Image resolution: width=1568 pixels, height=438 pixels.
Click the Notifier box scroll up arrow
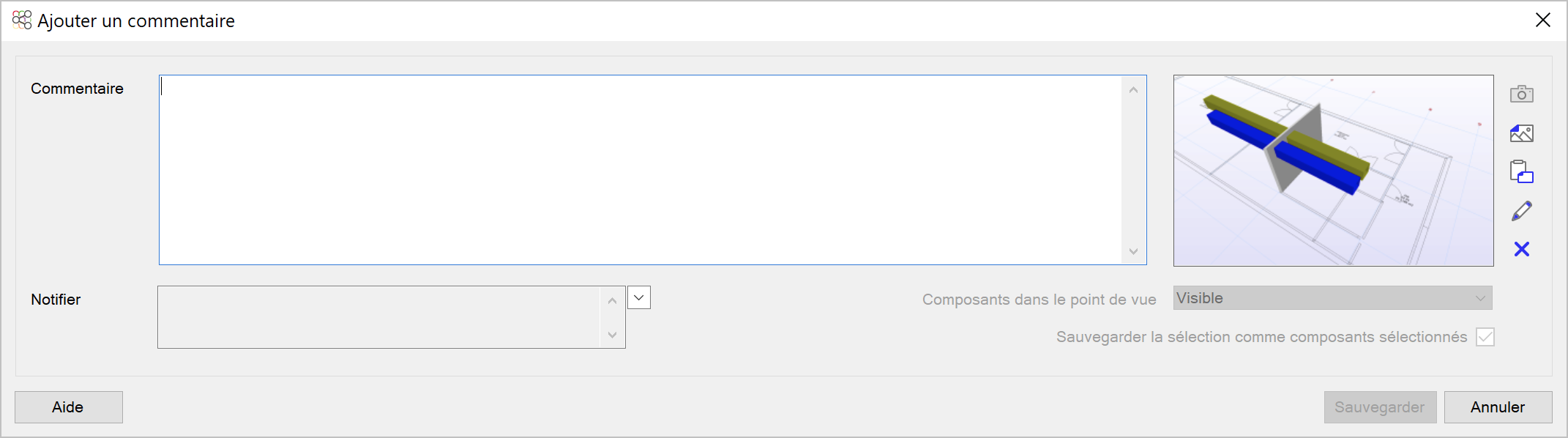(x=612, y=301)
